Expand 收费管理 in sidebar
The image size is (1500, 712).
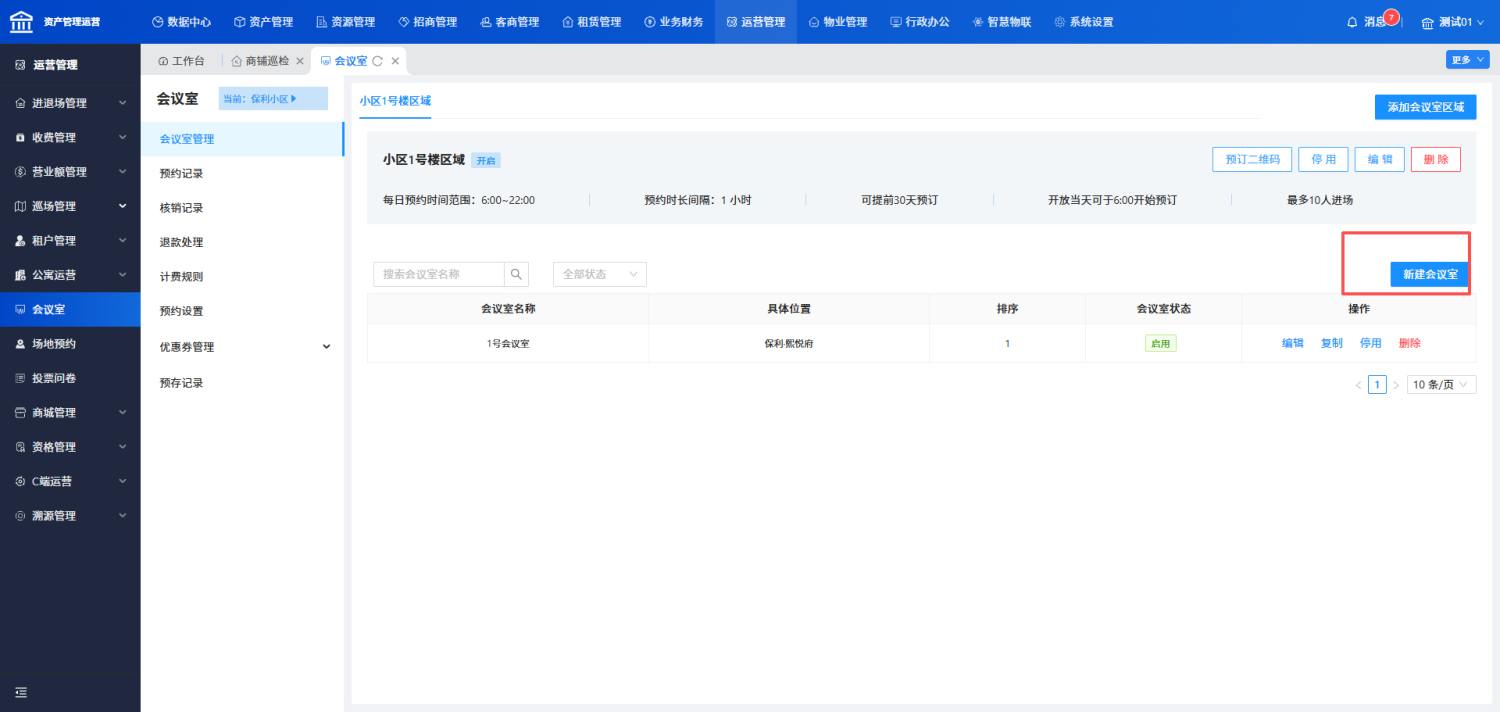(x=70, y=137)
